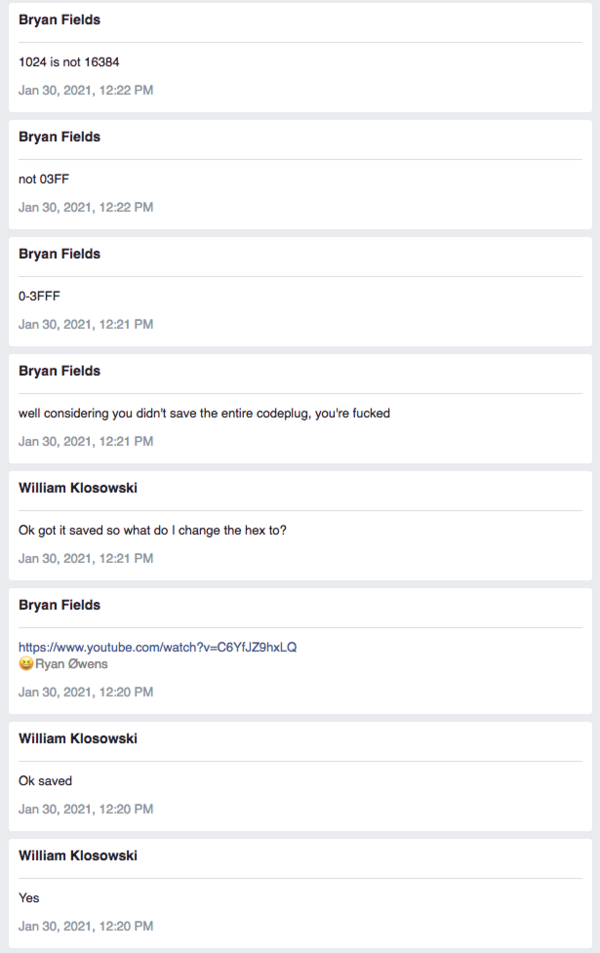This screenshot has height=953, width=600.
Task: Click the message about not saving entire codeplug
Action: (x=204, y=413)
